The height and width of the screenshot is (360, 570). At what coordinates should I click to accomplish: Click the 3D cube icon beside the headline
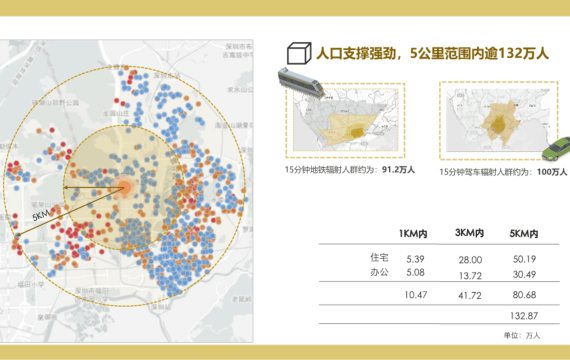299,54
